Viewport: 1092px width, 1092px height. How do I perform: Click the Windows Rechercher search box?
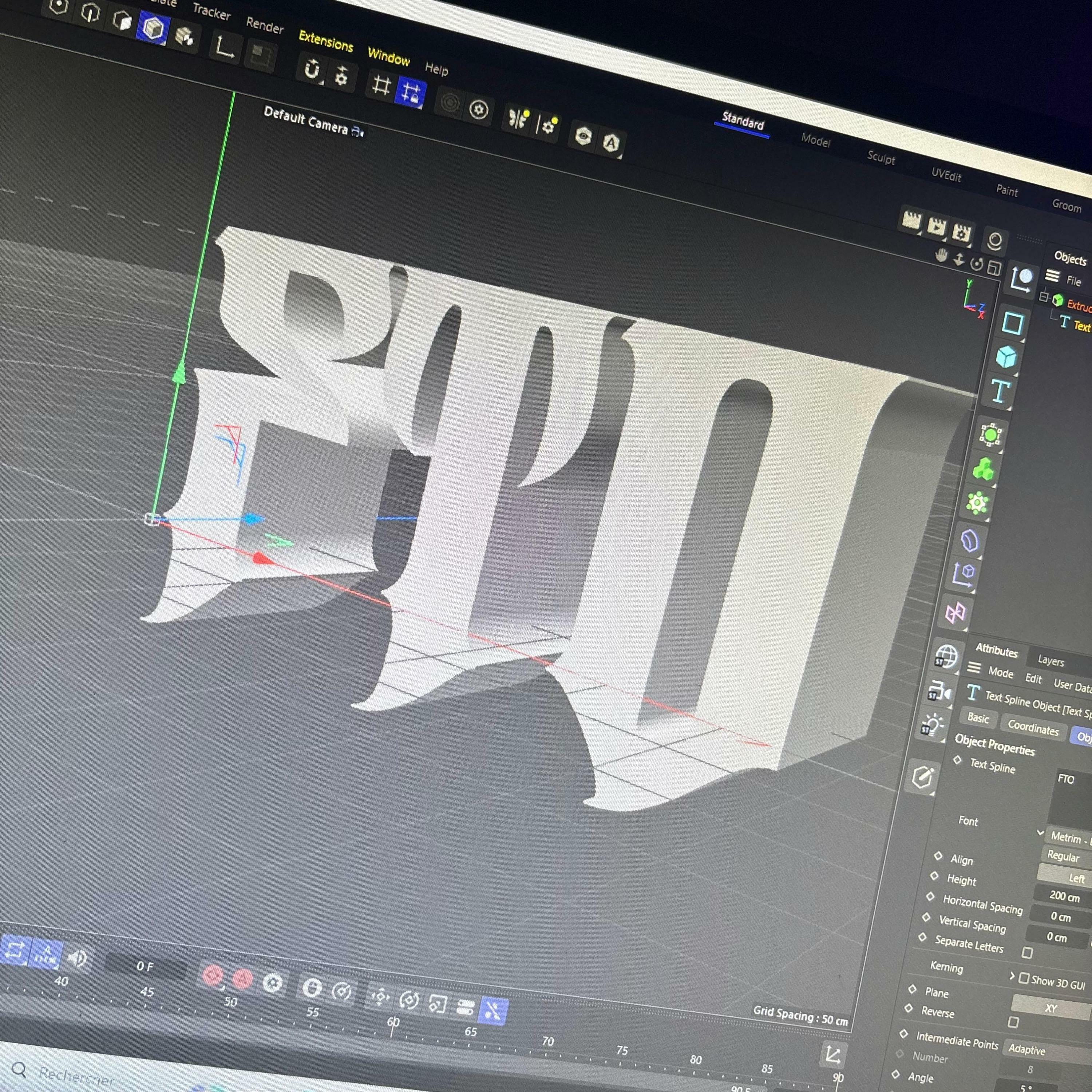tap(76, 1076)
